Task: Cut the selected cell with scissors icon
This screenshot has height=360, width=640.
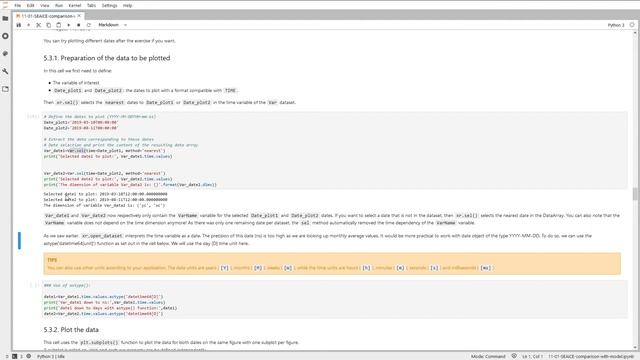Action: tap(39, 25)
